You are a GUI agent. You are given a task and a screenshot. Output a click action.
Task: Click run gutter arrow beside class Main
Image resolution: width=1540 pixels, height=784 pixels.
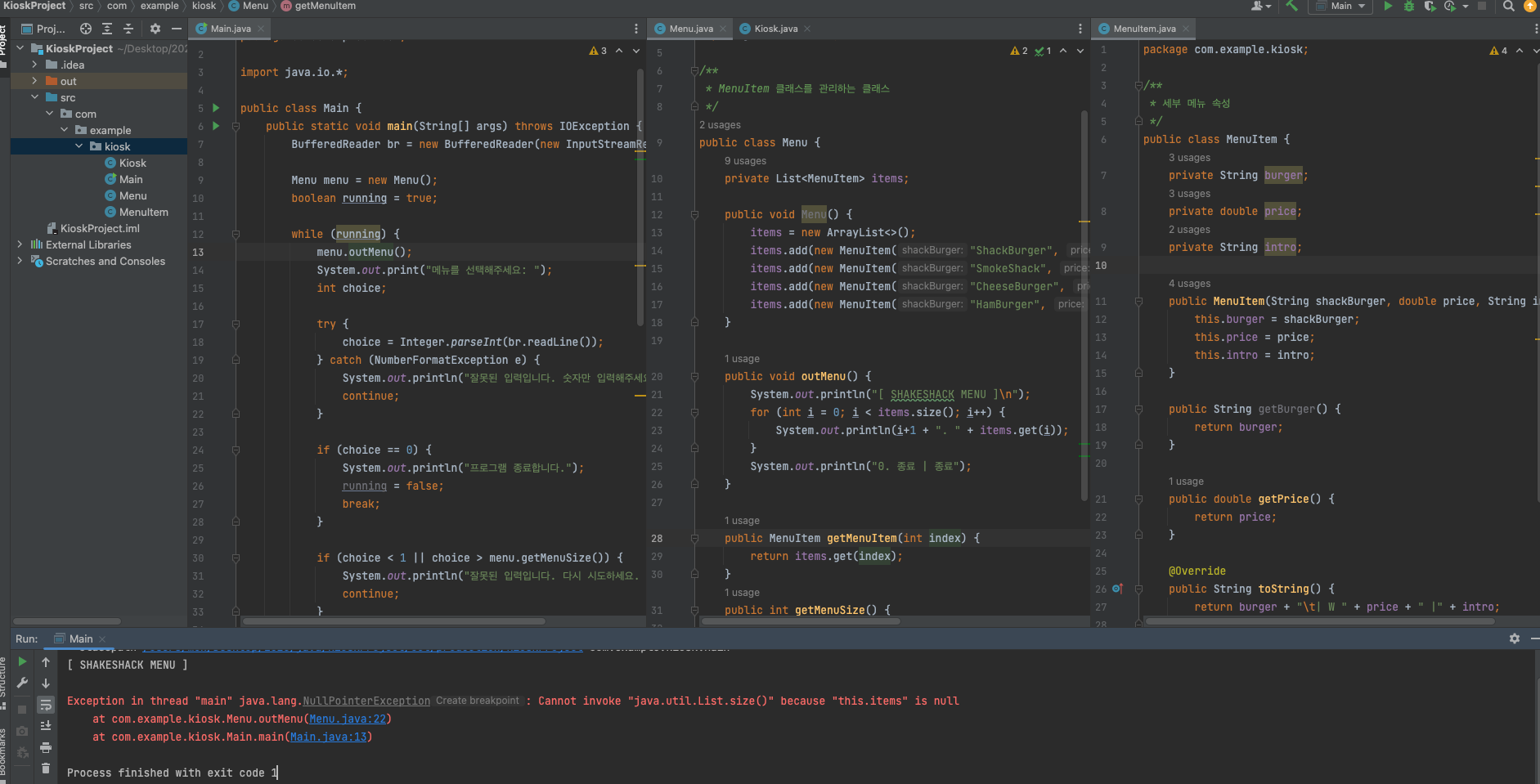pyautogui.click(x=216, y=108)
